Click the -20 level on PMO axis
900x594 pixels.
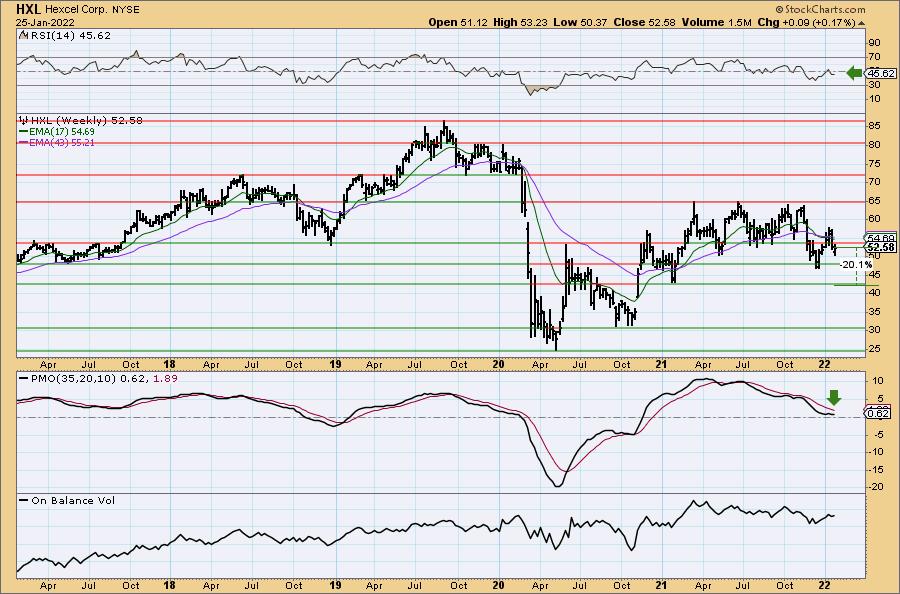pyautogui.click(x=875, y=487)
